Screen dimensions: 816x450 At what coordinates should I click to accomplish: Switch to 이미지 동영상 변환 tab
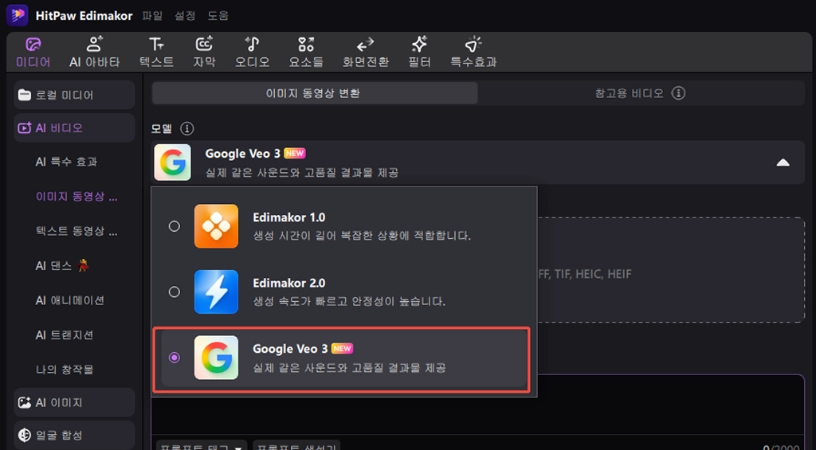pyautogui.click(x=315, y=93)
